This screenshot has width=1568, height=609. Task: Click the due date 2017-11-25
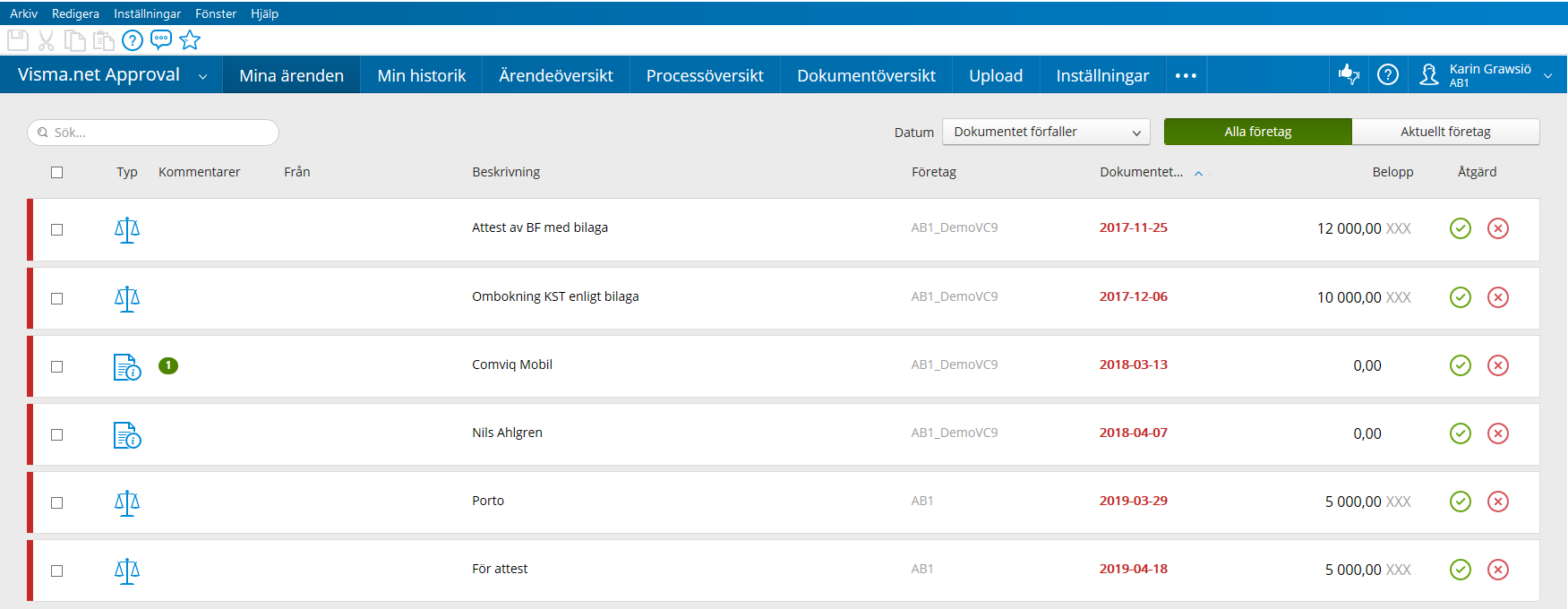point(1134,227)
